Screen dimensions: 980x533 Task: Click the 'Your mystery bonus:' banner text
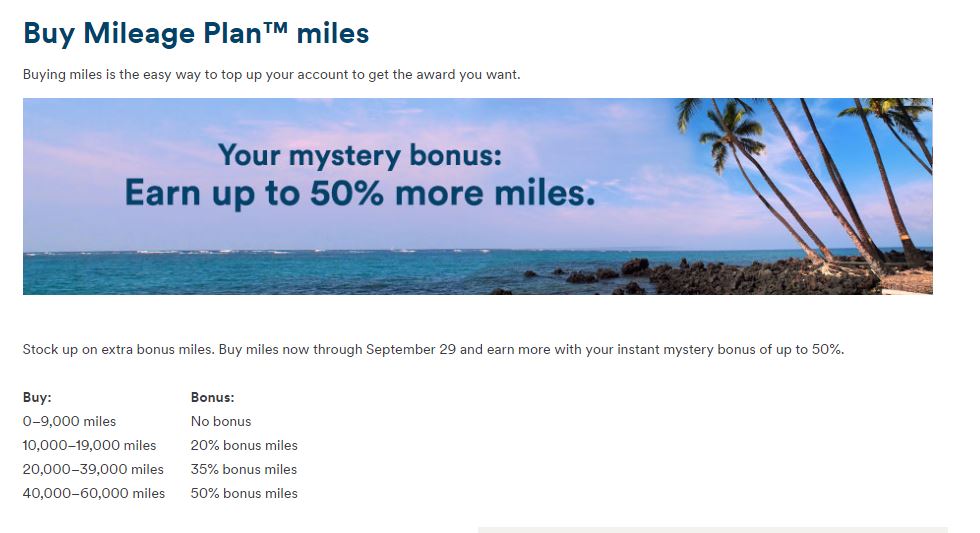360,155
